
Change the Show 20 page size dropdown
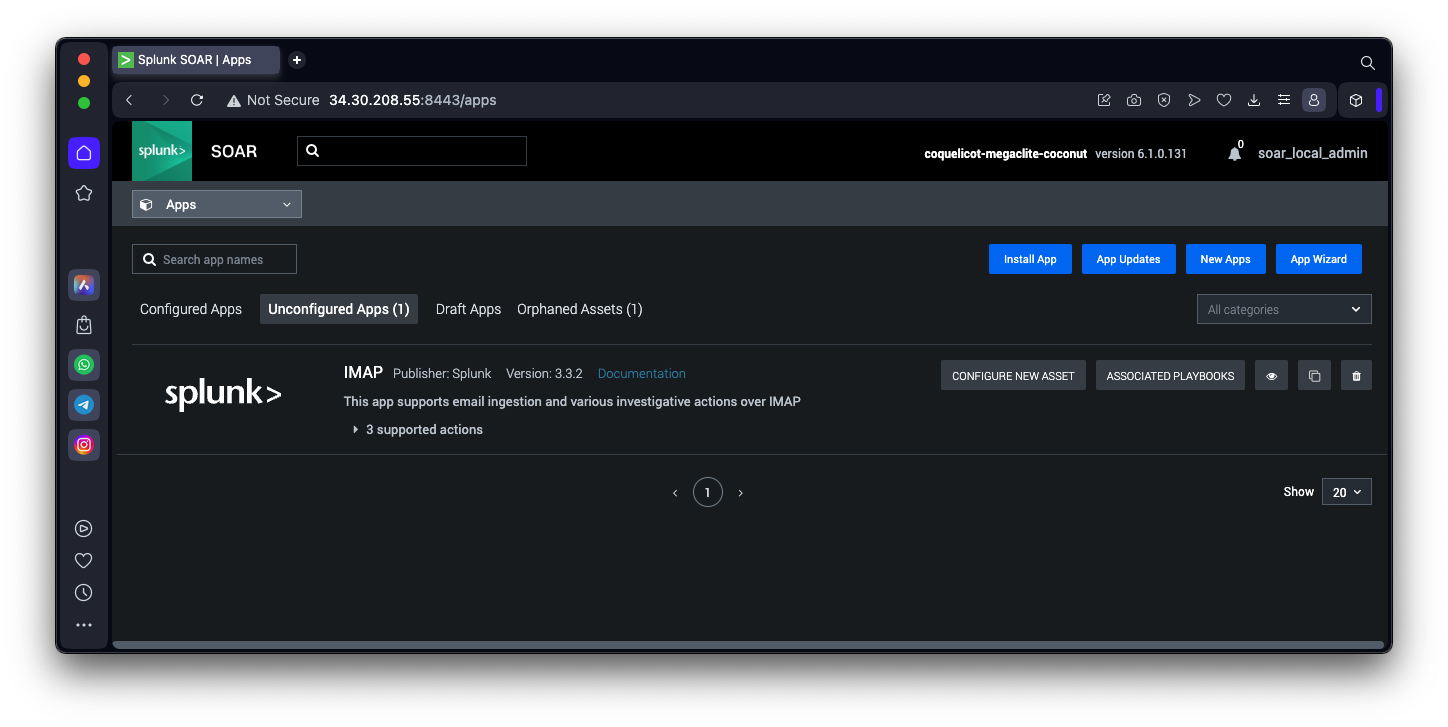point(1346,492)
